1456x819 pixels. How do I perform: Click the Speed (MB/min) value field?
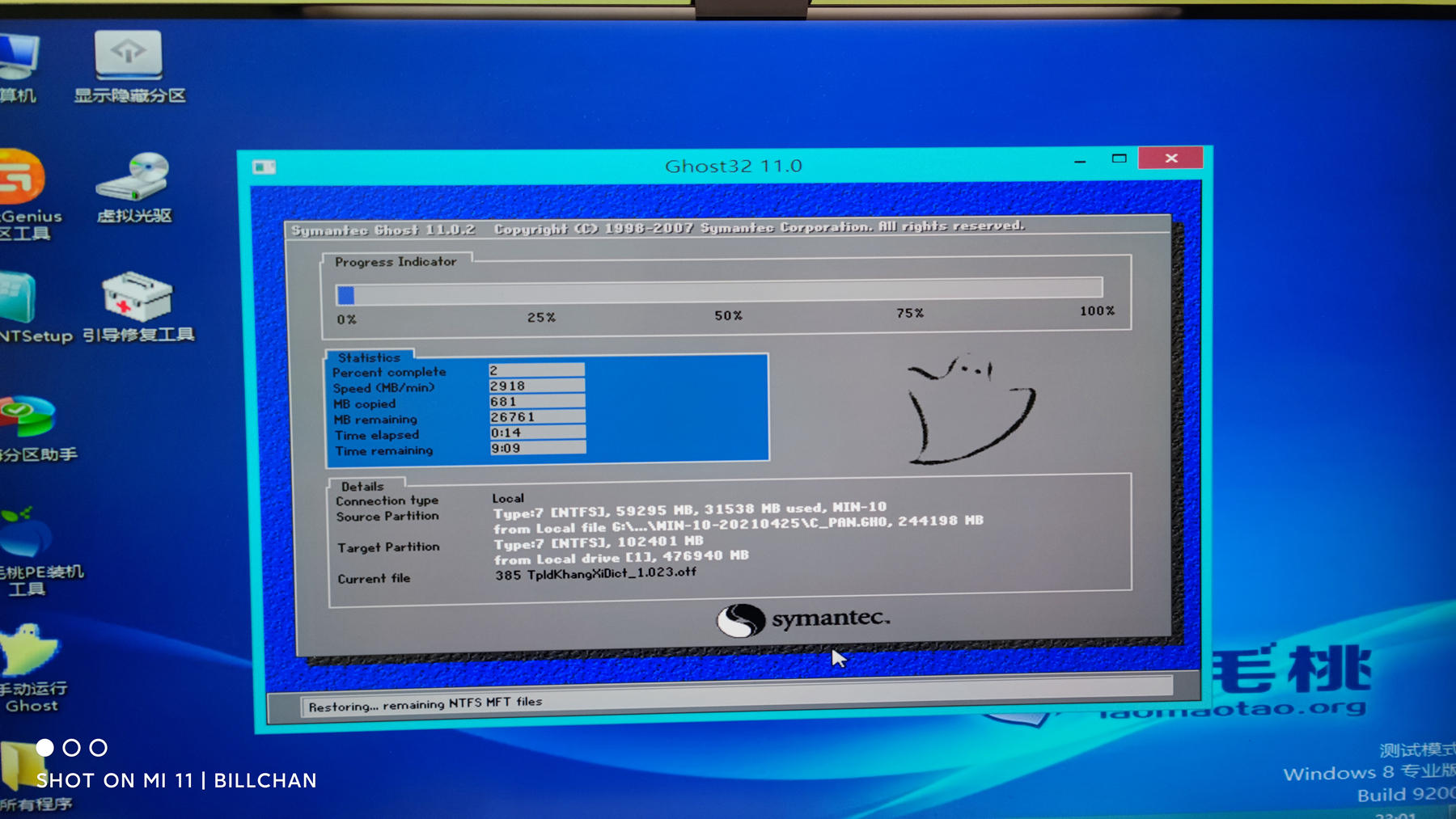[536, 386]
